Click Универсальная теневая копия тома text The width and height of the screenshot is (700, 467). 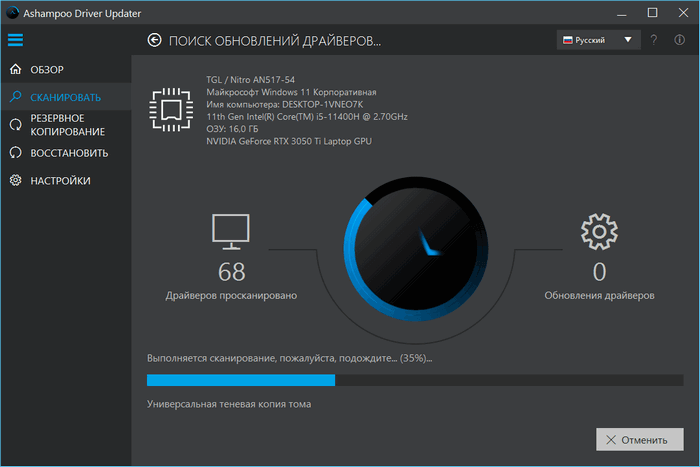(x=229, y=404)
